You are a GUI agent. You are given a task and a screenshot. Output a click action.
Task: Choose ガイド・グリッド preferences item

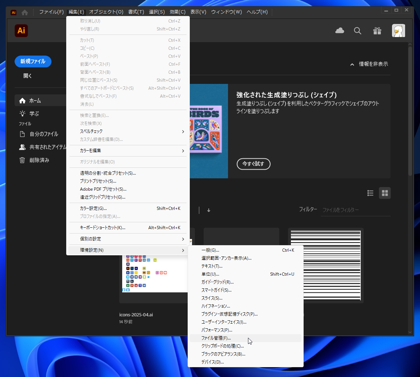[x=246, y=282]
